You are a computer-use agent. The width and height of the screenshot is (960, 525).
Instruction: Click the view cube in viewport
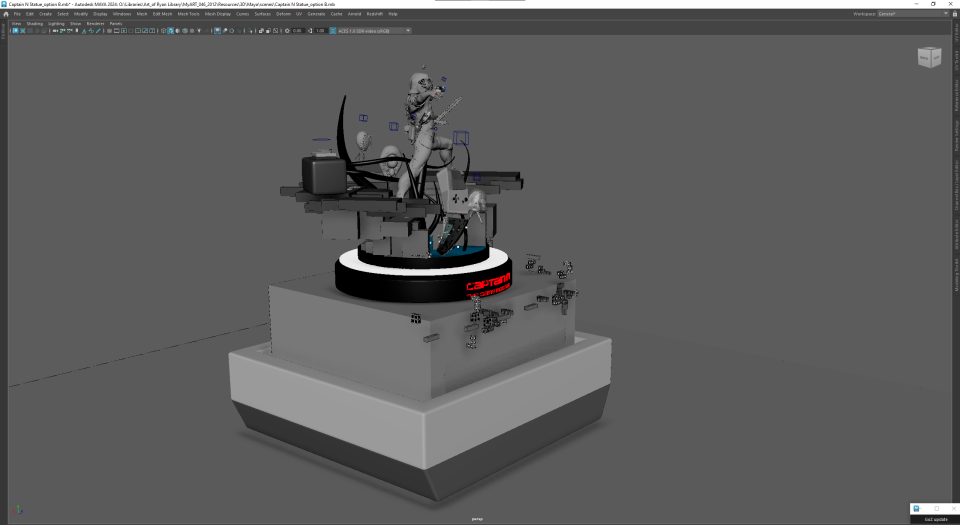pos(929,58)
